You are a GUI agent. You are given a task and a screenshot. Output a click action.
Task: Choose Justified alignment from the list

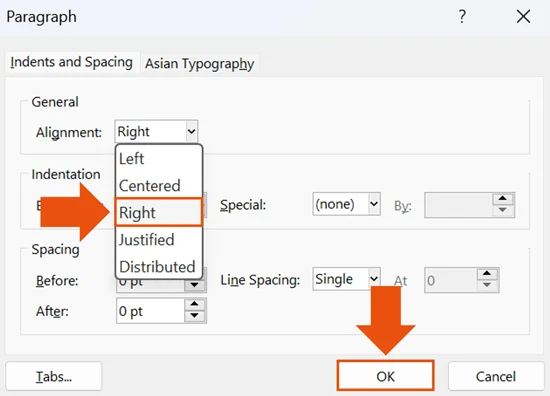click(x=159, y=240)
